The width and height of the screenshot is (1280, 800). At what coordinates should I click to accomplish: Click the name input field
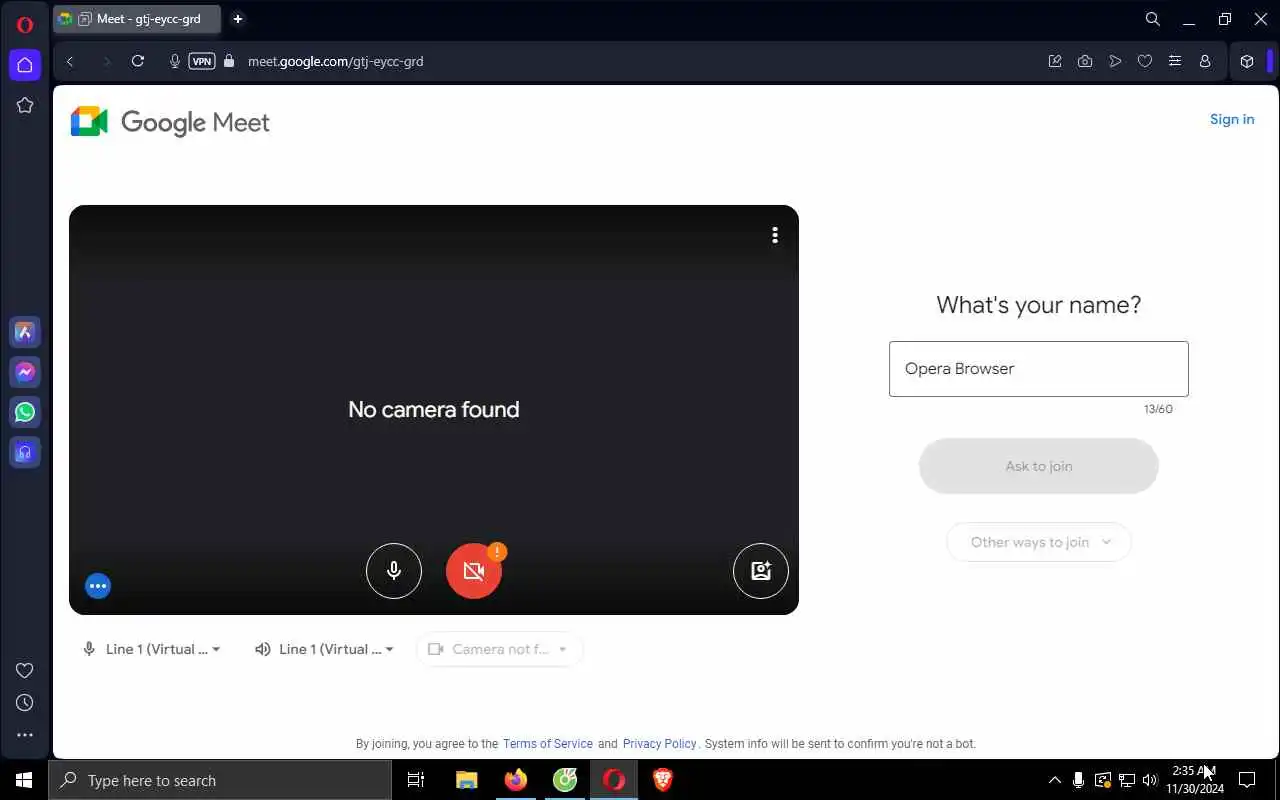point(1039,369)
